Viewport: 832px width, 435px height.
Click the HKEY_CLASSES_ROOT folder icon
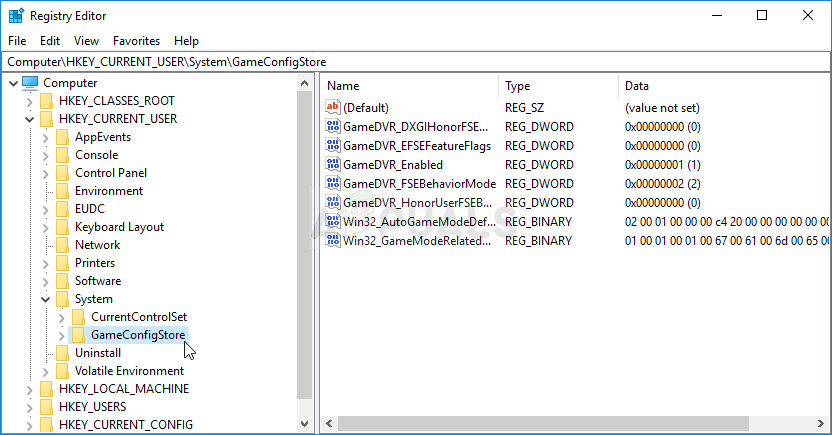pos(47,101)
